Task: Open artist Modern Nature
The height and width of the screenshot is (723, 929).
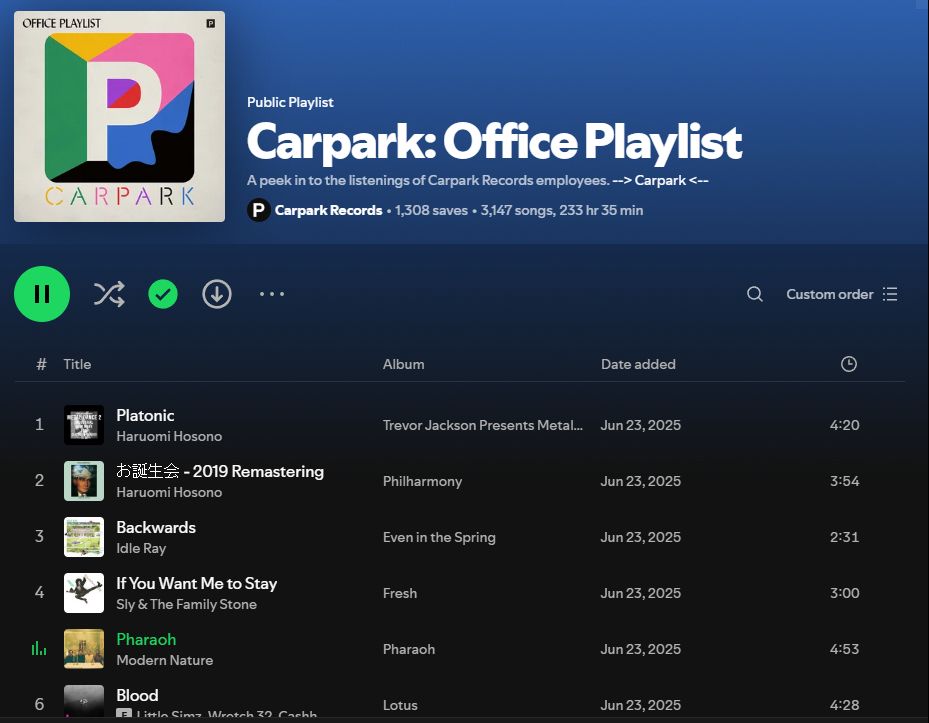Action: coord(165,660)
